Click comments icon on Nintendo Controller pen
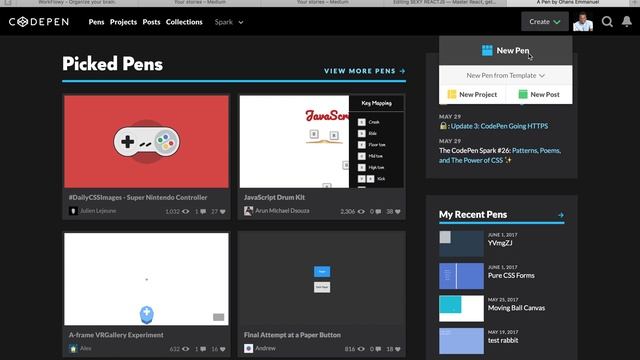Screen dimensions: 640x360 point(203,211)
